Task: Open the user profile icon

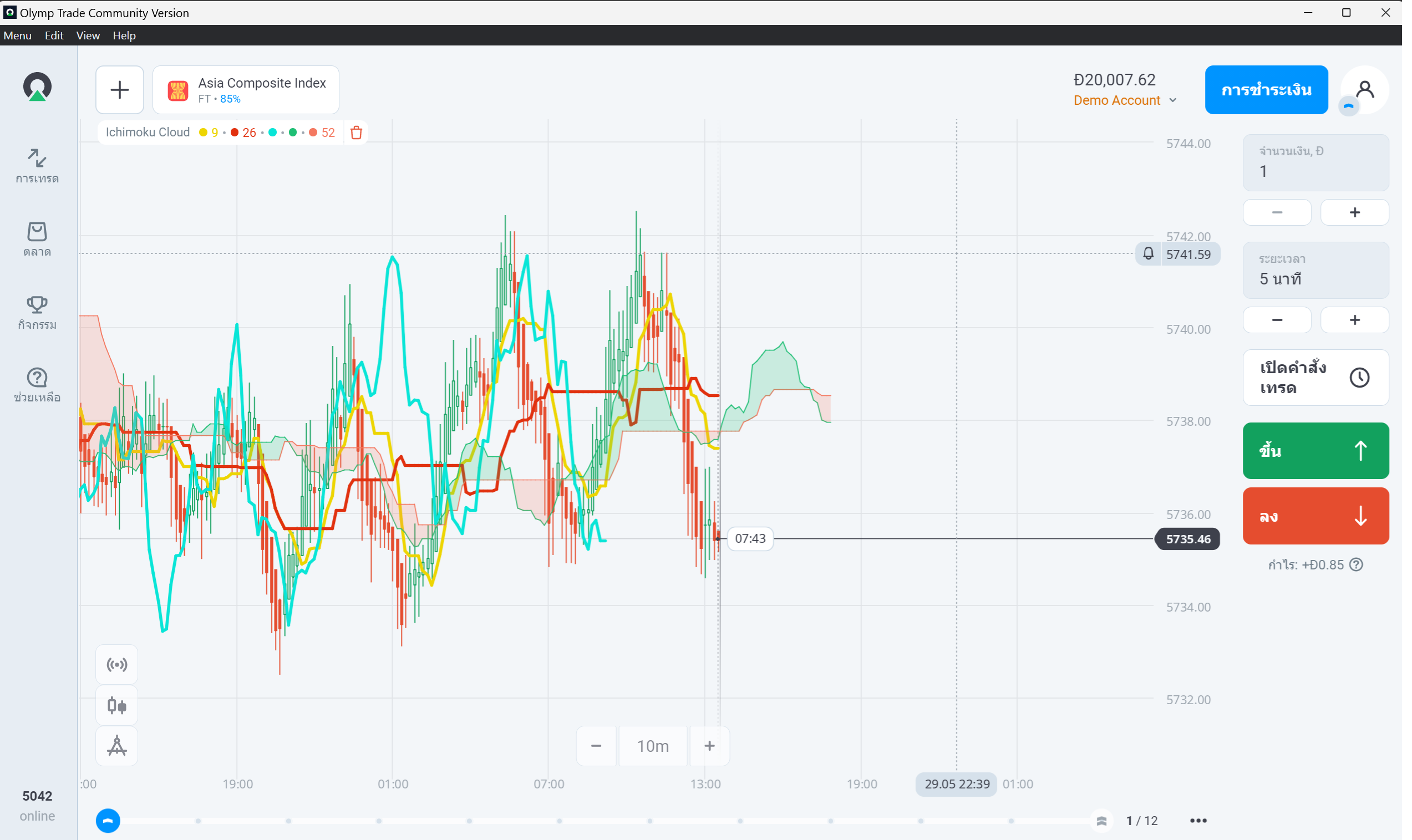Action: pos(1365,89)
